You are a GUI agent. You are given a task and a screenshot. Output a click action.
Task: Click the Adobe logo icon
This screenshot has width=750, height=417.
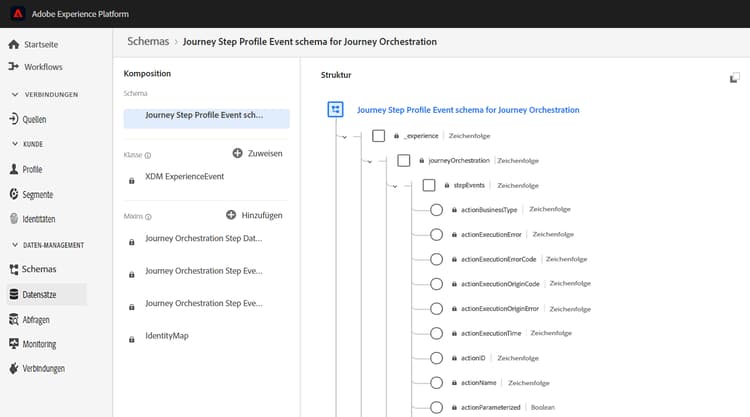[x=18, y=14]
